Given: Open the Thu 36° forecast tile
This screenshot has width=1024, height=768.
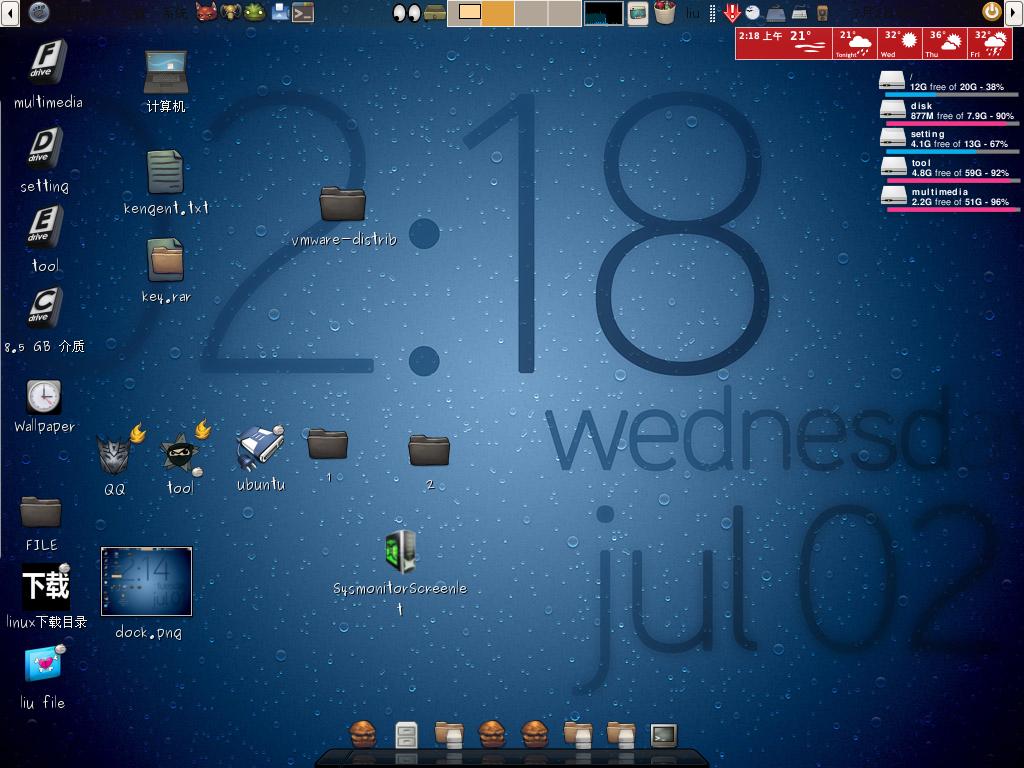Looking at the screenshot, I should (x=944, y=43).
